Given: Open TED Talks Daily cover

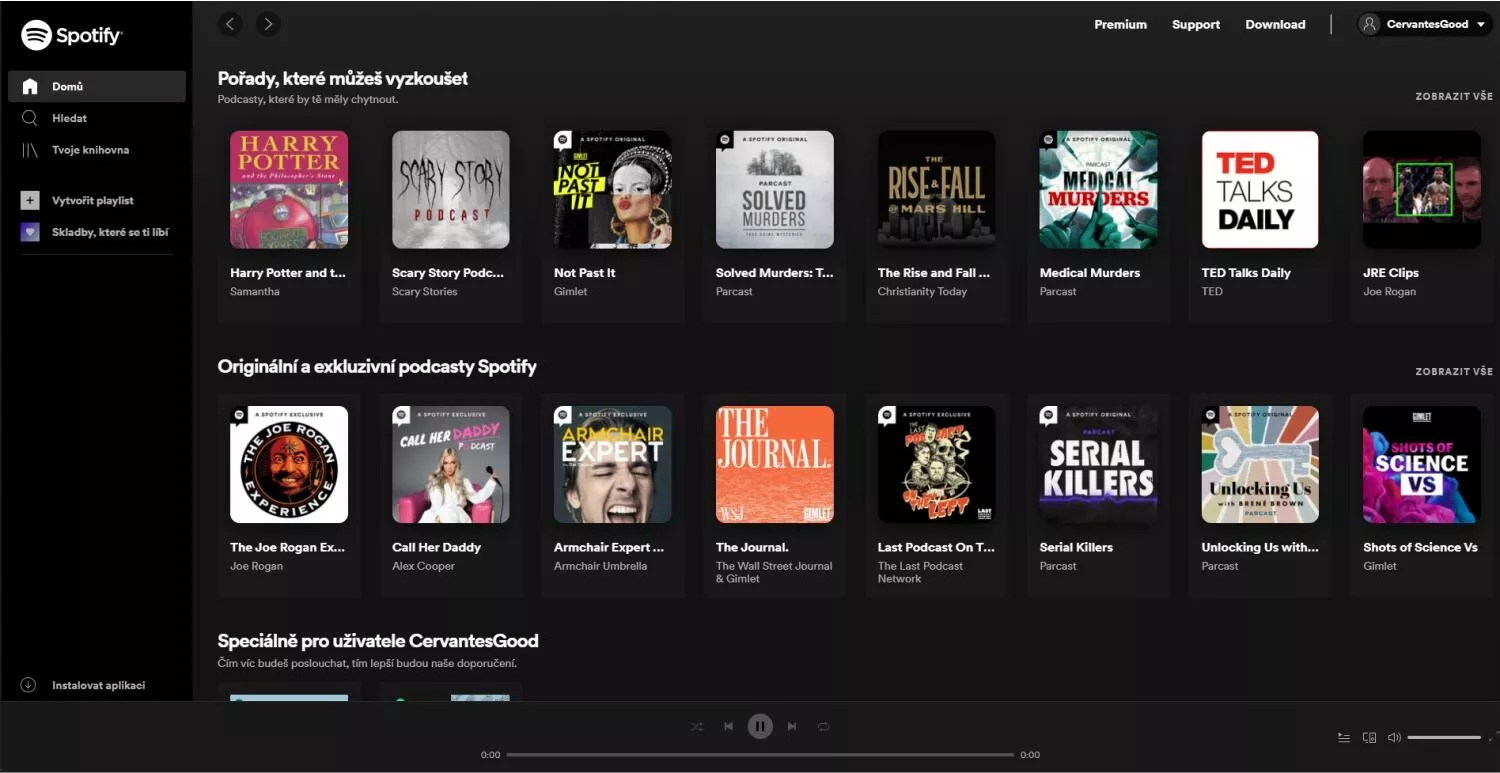Looking at the screenshot, I should [x=1260, y=189].
